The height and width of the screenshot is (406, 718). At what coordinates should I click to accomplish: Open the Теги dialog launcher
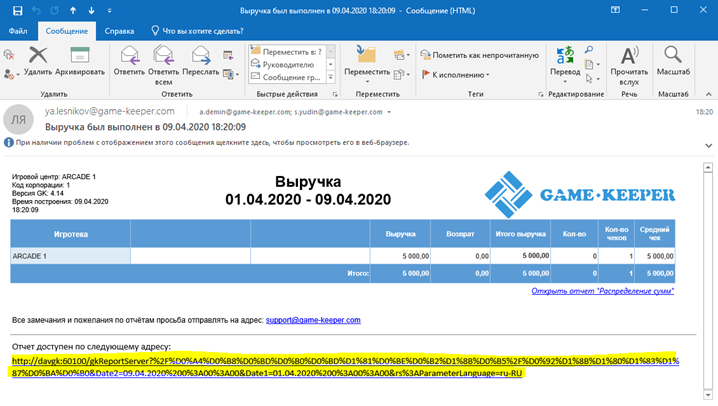coord(541,94)
